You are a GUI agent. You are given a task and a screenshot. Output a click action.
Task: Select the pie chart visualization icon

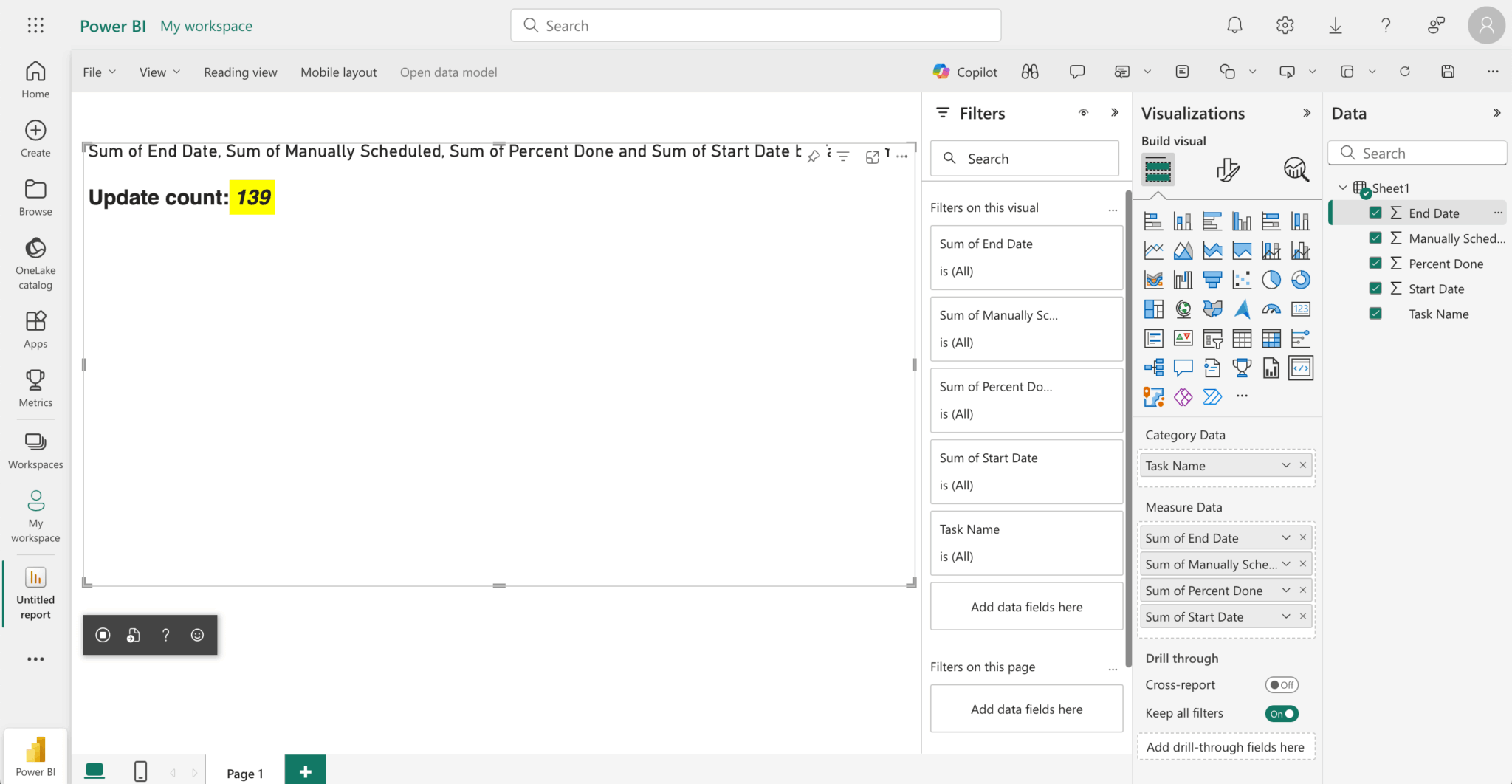pyautogui.click(x=1271, y=280)
